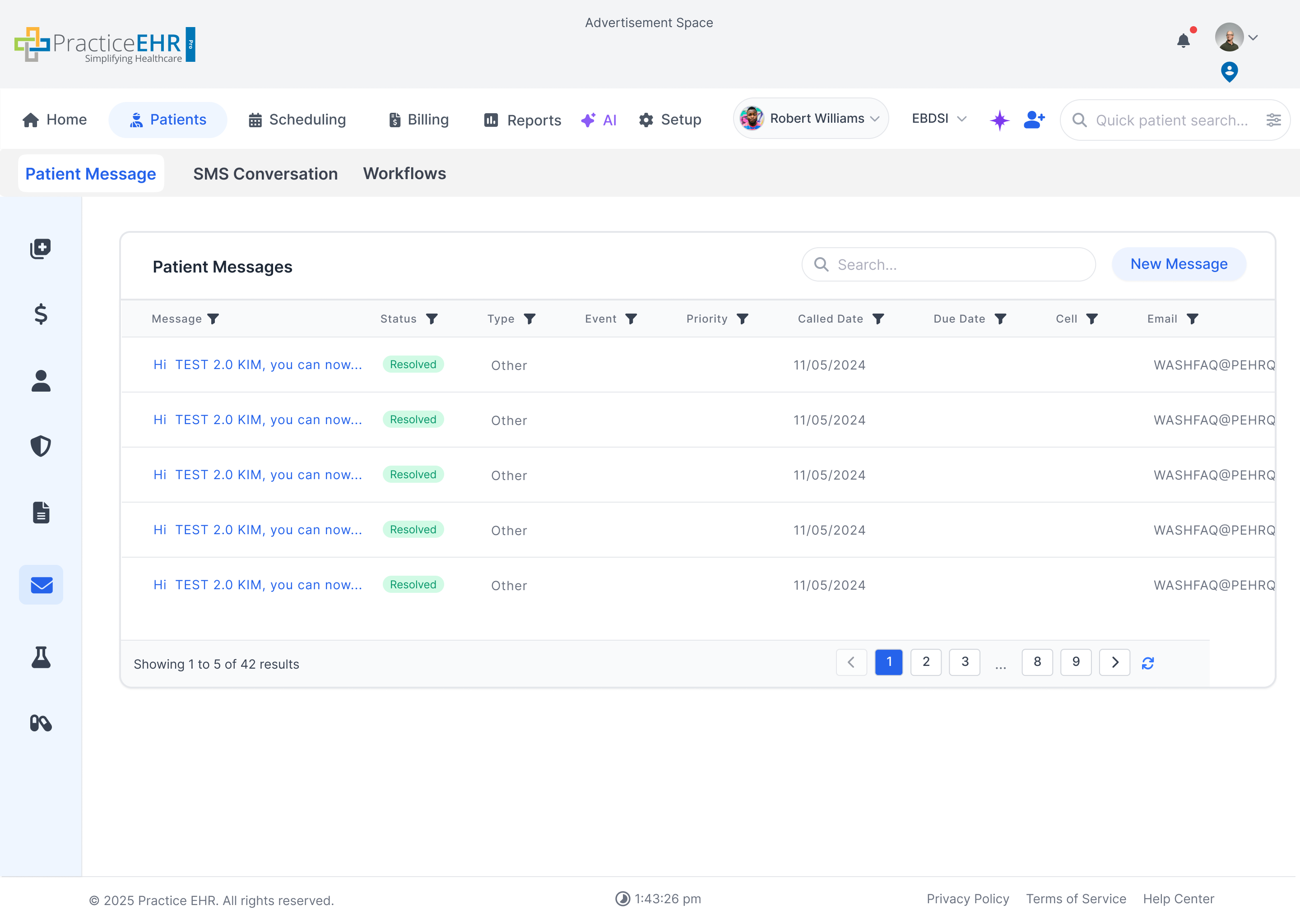
Task: Open the location pin icon under avatar
Action: [x=1230, y=72]
